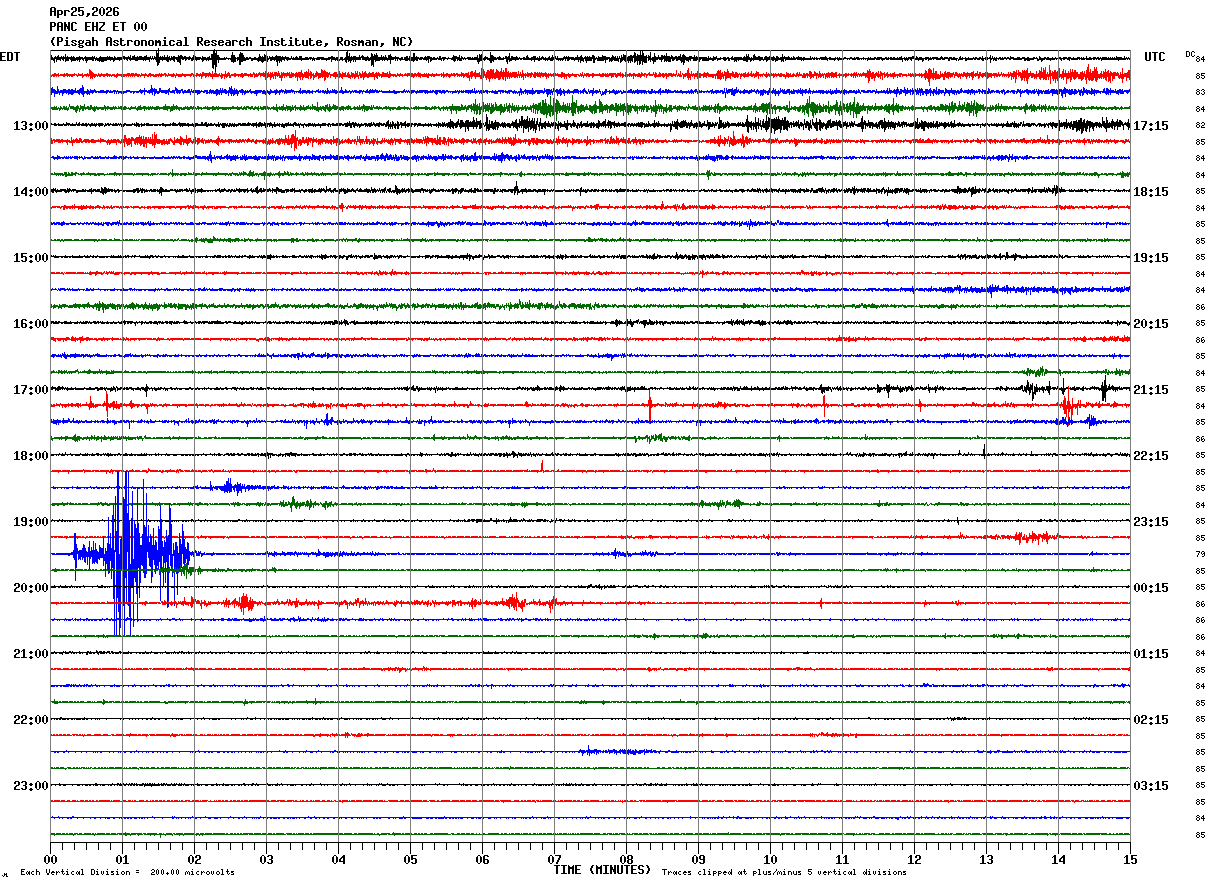Click the red spike near minute 08 at 17:15

650,407
